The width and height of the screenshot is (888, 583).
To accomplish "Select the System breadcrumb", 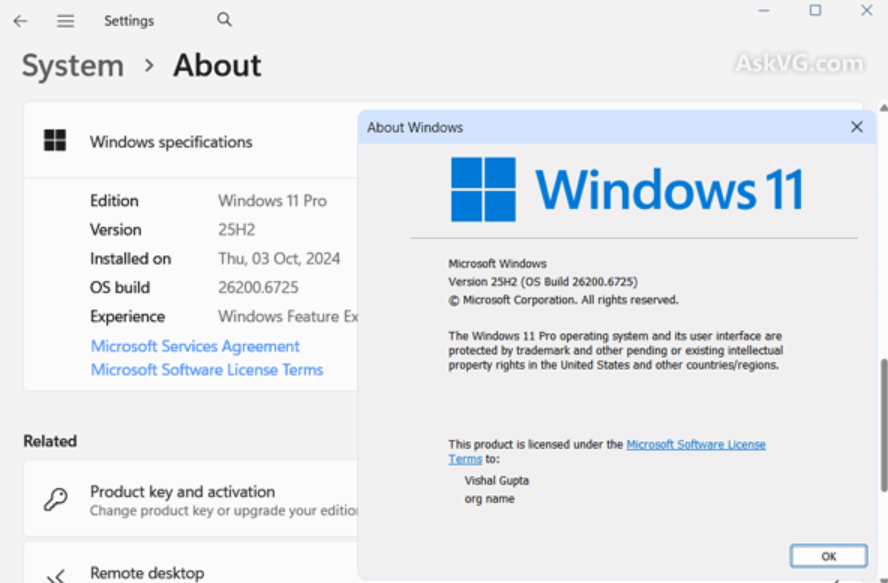I will [72, 65].
